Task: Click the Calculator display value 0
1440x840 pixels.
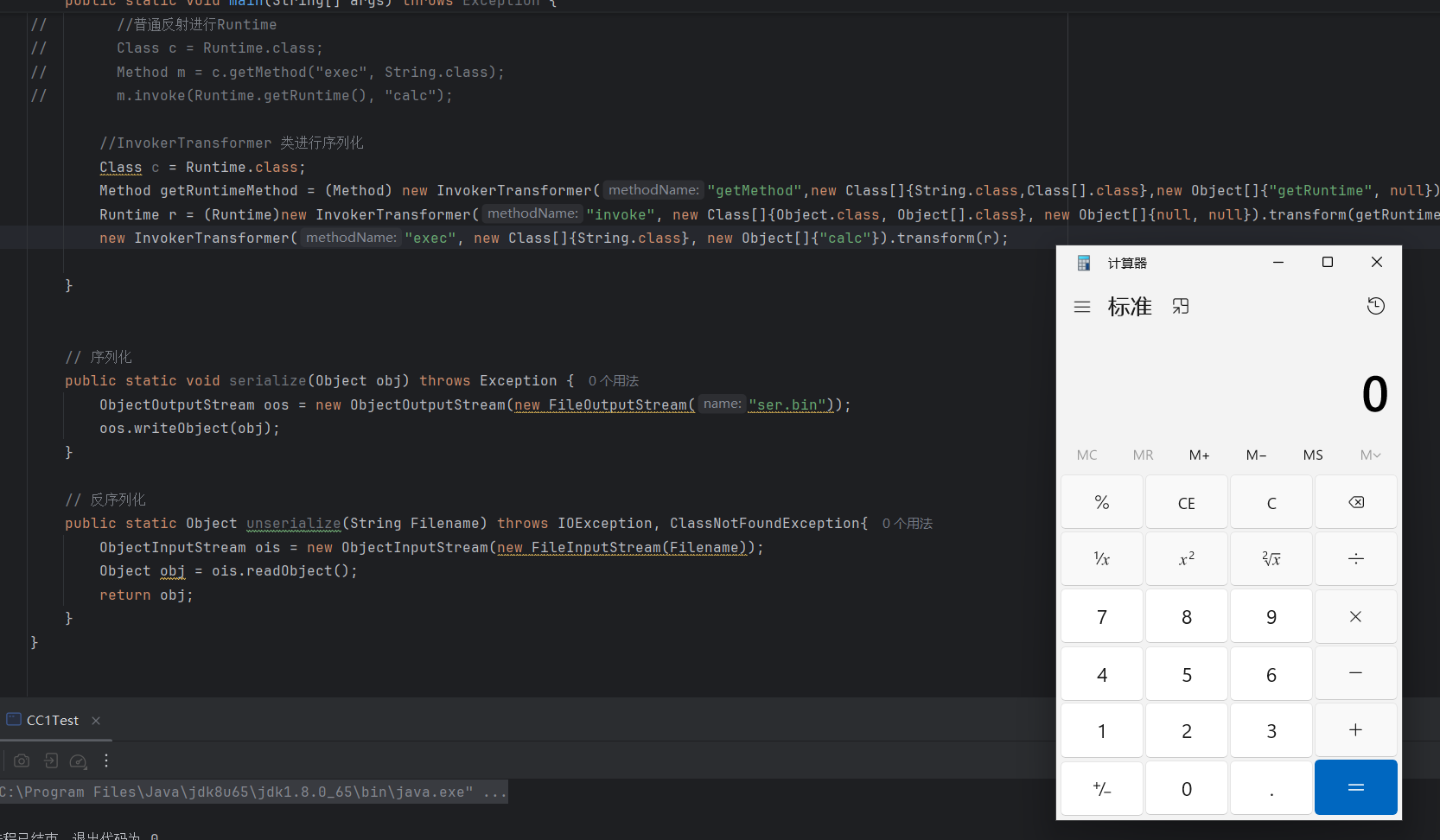Action: point(1374,394)
